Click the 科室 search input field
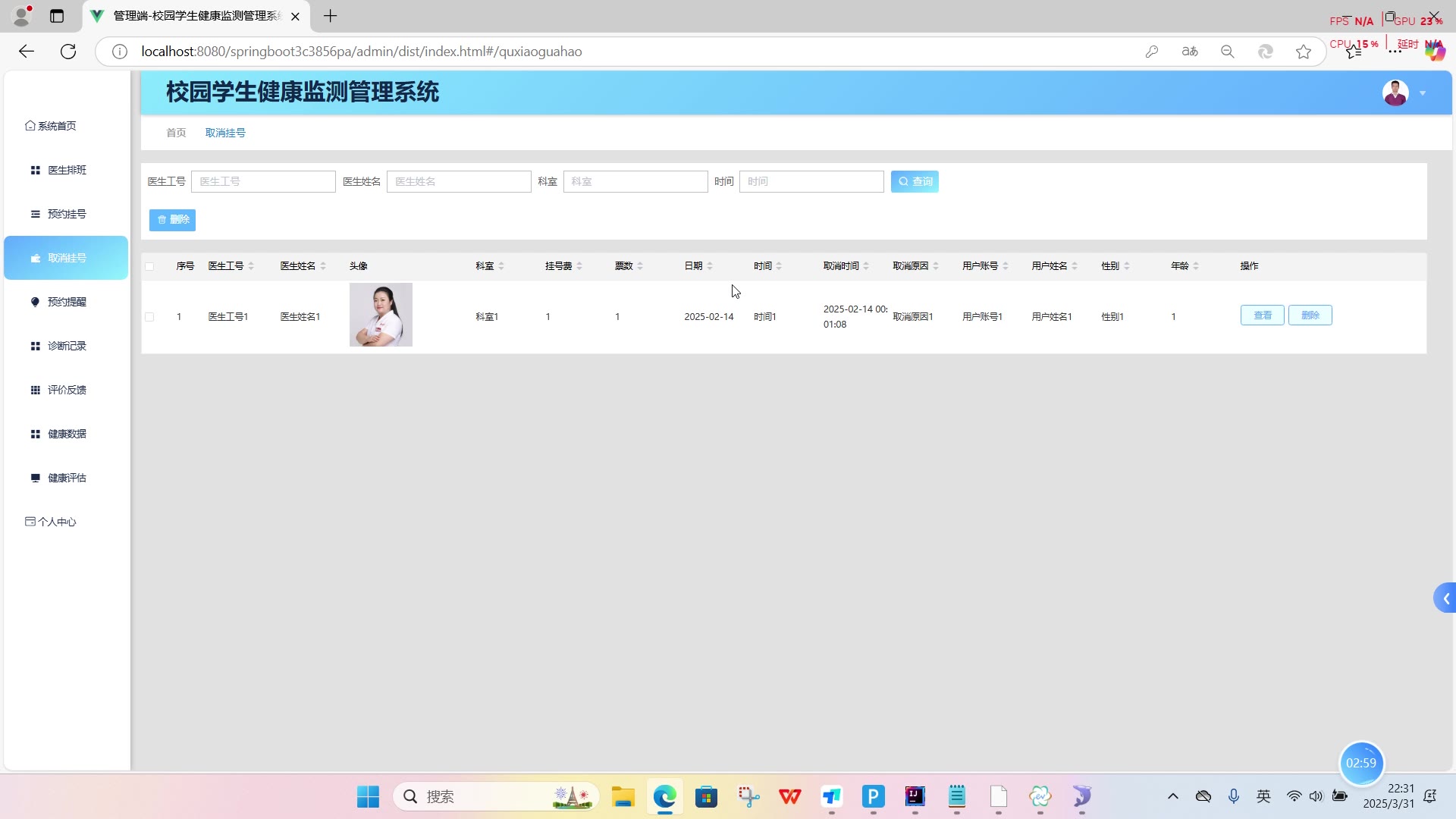This screenshot has width=1456, height=819. point(635,181)
